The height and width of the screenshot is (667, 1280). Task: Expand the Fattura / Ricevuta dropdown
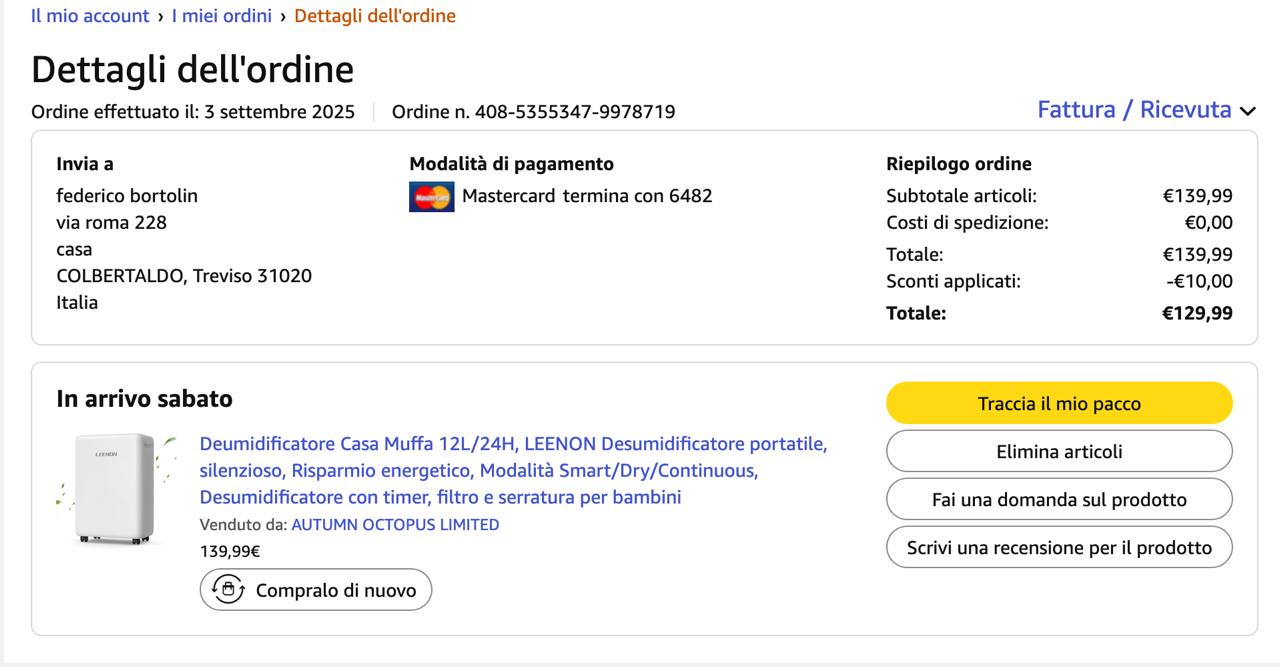(1134, 110)
